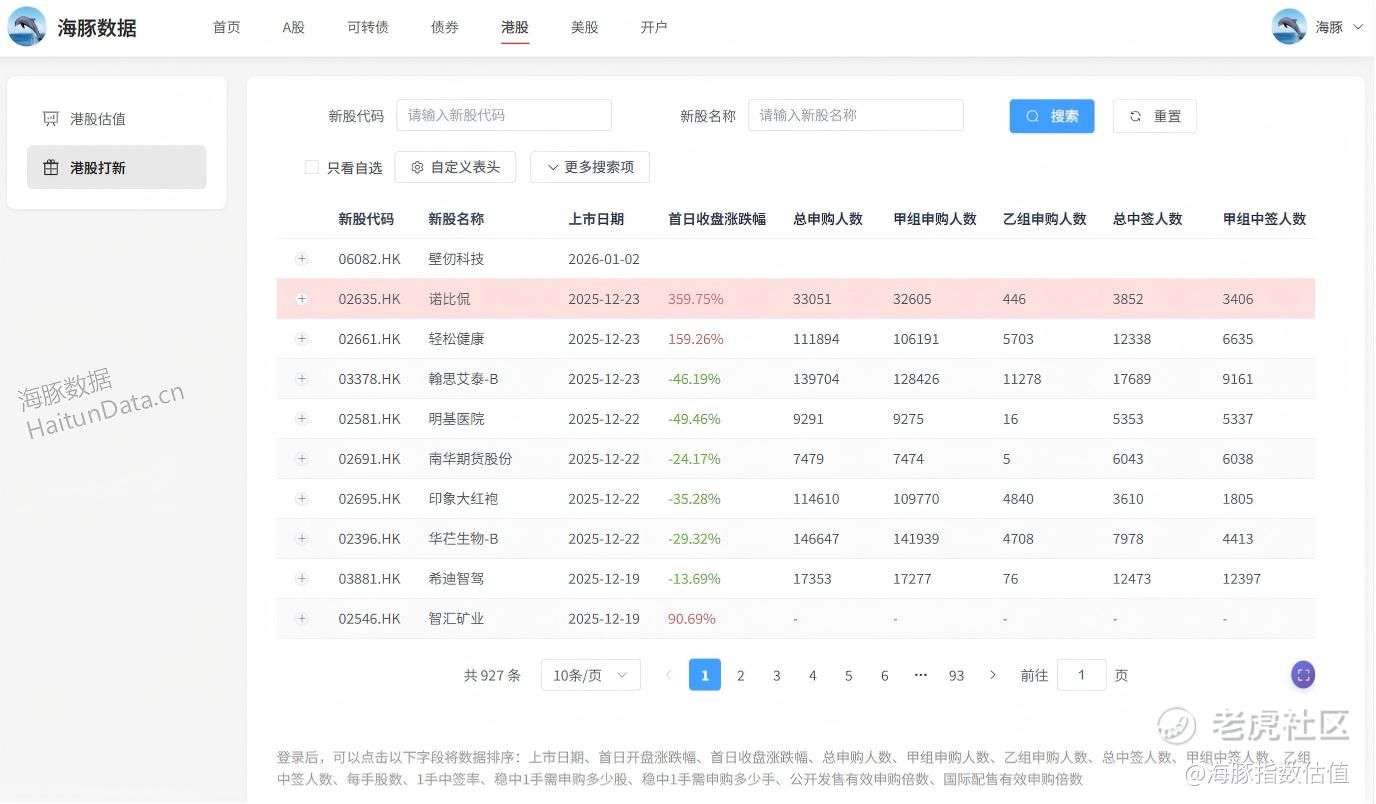Expand the 智汇矿业 row details
The width and height of the screenshot is (1376, 804).
pyautogui.click(x=302, y=619)
